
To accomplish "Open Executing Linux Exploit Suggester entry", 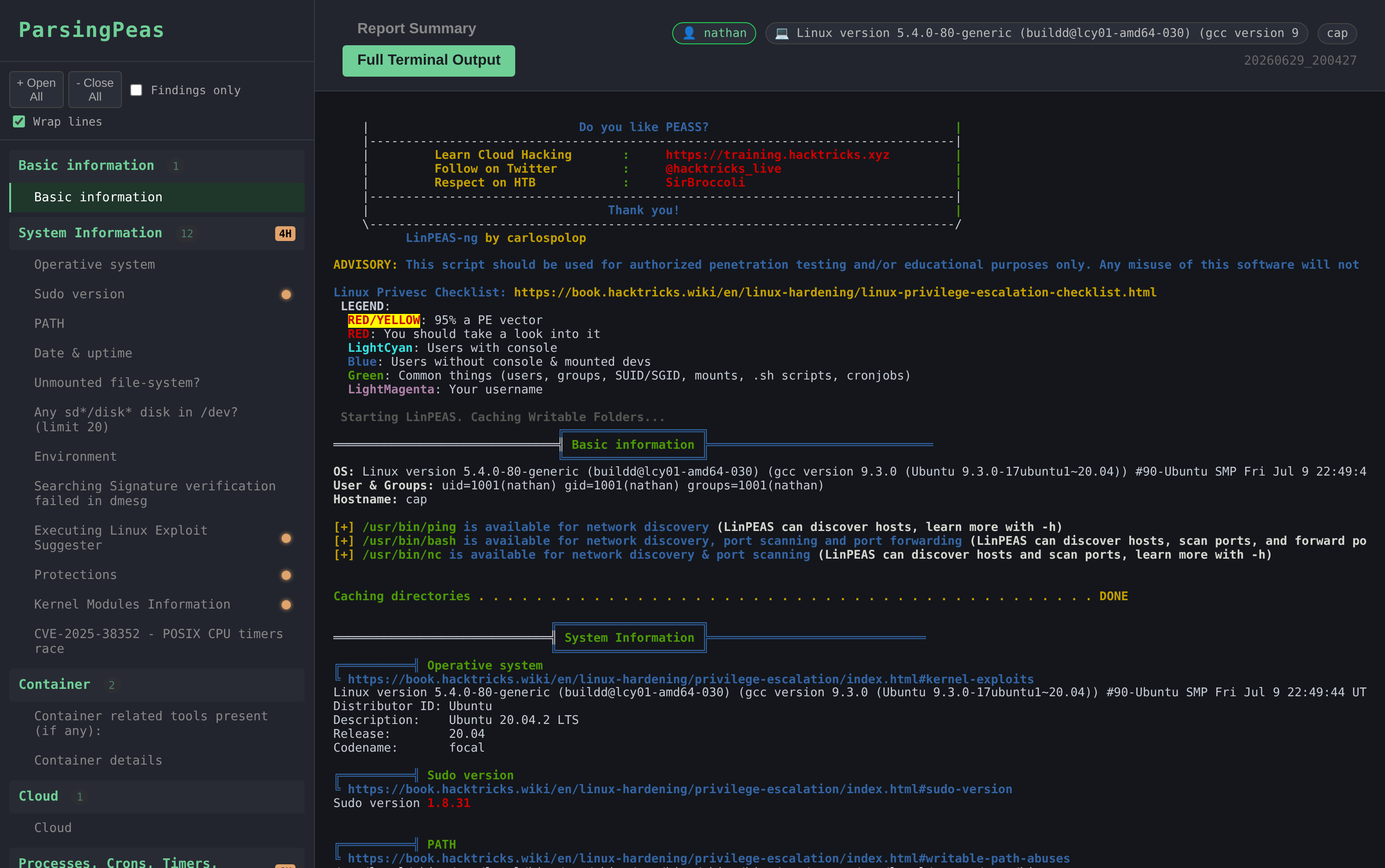I will (x=157, y=538).
